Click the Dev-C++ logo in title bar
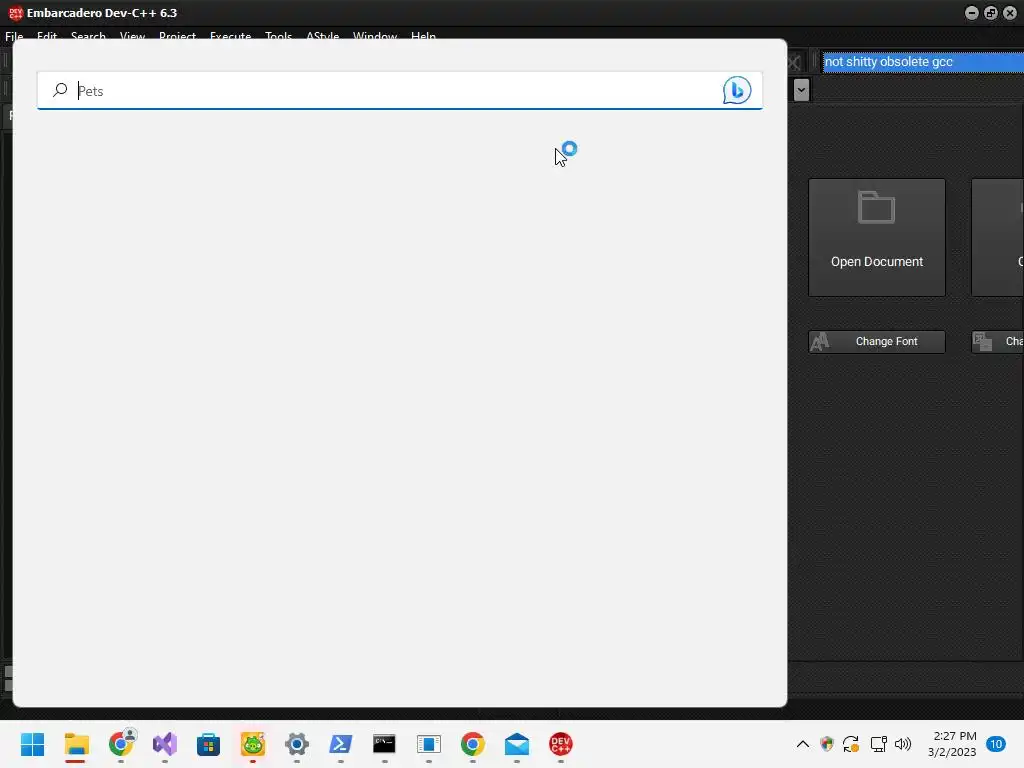The height and width of the screenshot is (768, 1024). [x=15, y=13]
